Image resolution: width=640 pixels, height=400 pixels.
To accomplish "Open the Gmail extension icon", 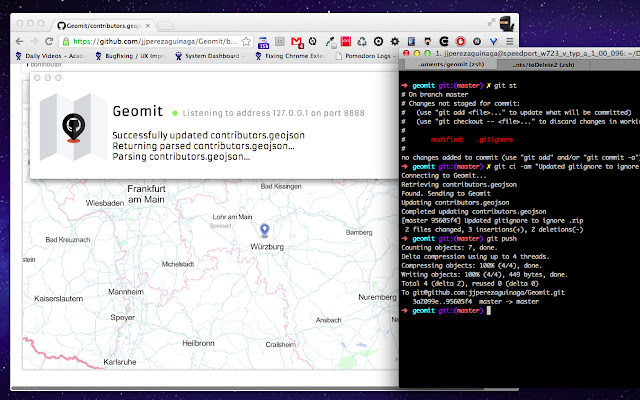I will (297, 42).
